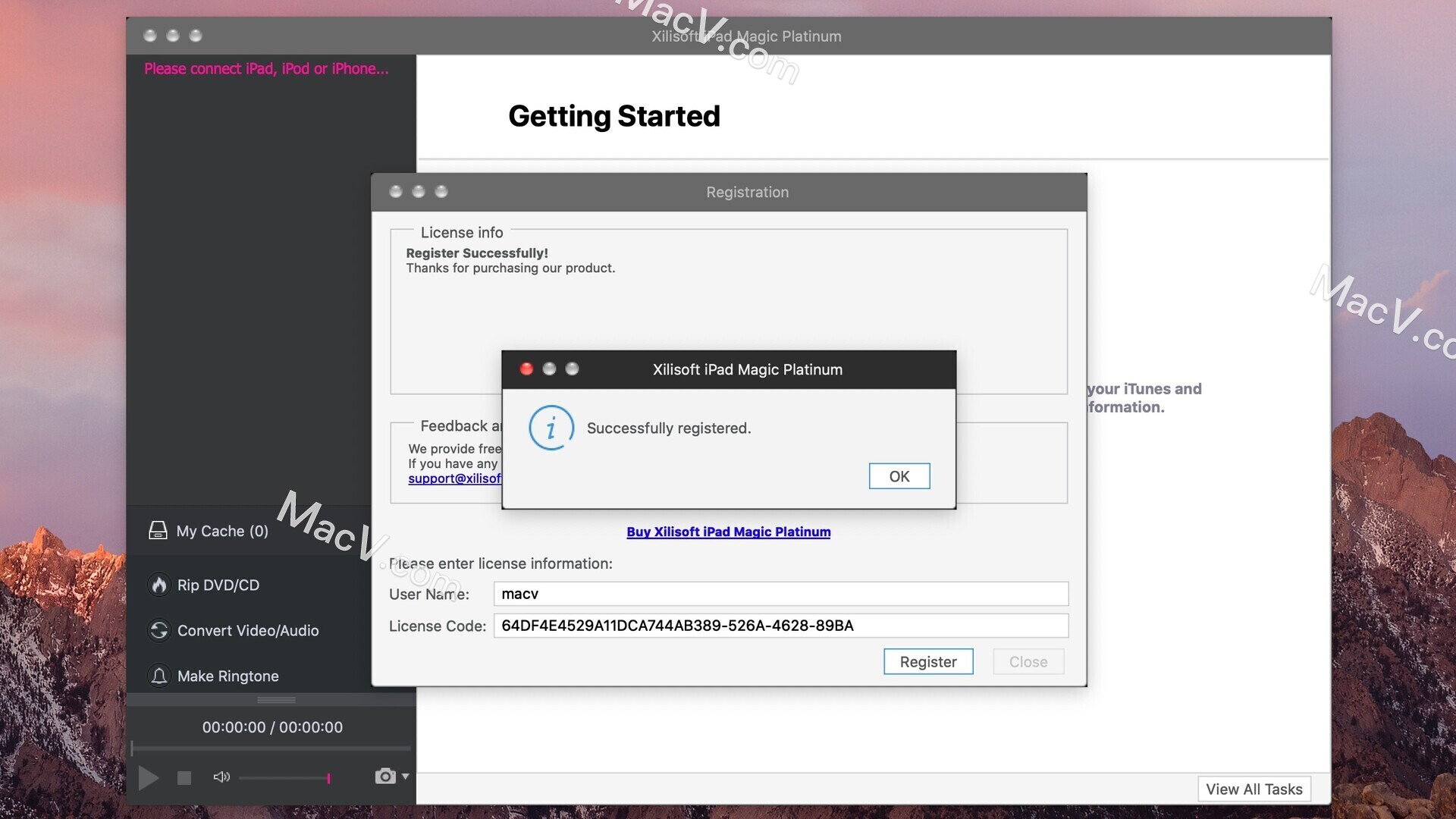Click the Convert Video/Audio cycle icon
This screenshot has height=819, width=1456.
point(159,630)
